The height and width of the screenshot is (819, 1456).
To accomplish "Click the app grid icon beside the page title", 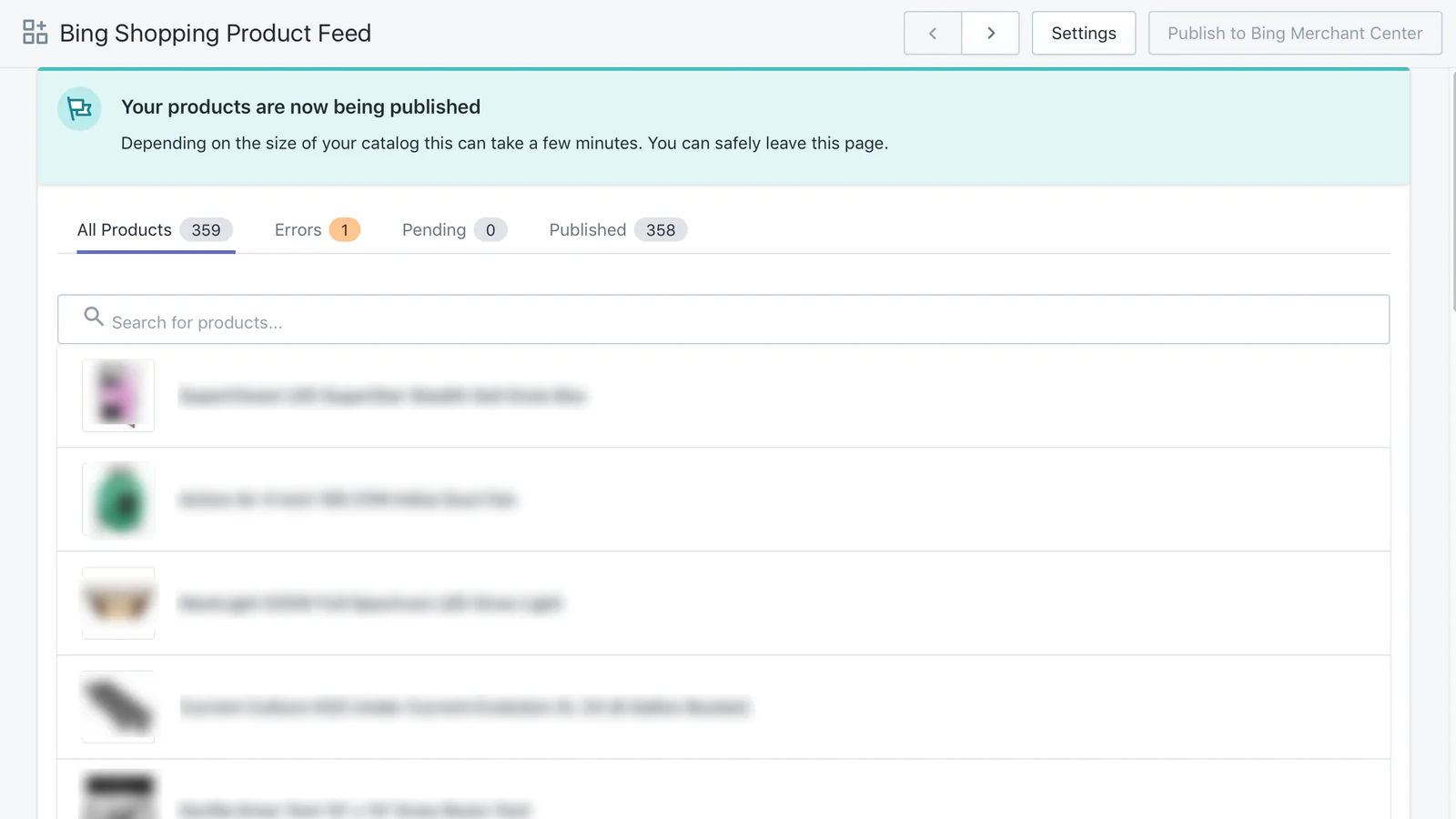I will click(35, 33).
